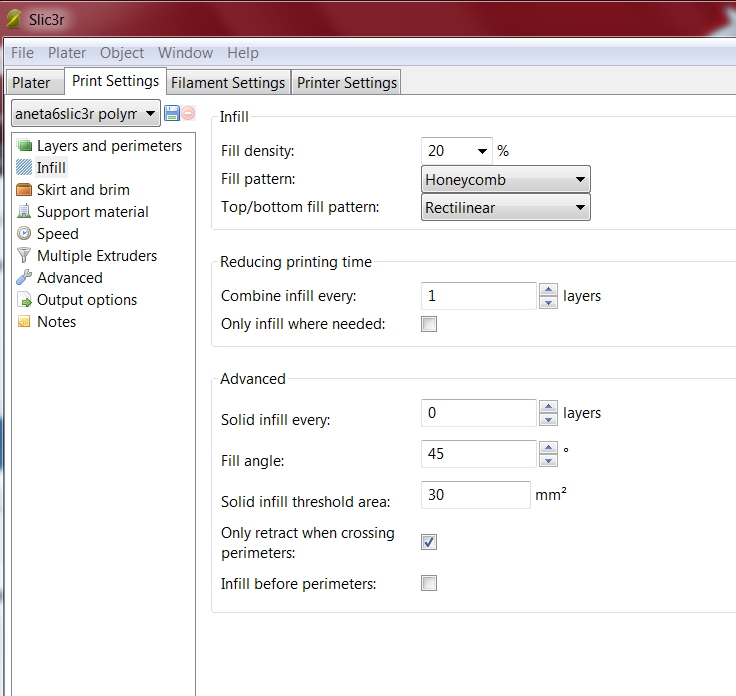
Task: Click the Combine infill every input field
Action: (x=479, y=296)
